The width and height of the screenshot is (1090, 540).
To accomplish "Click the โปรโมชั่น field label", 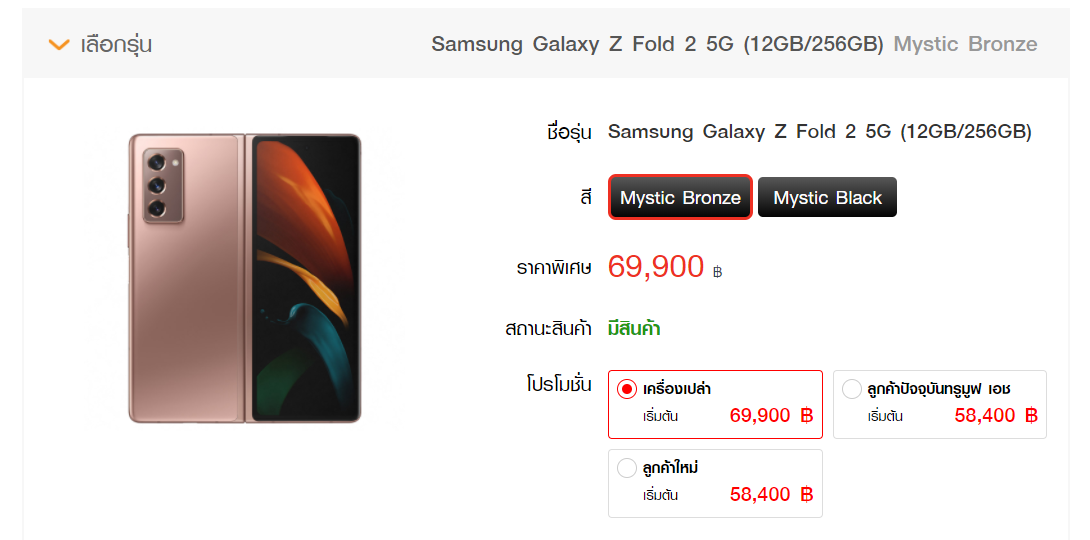I will point(559,385).
